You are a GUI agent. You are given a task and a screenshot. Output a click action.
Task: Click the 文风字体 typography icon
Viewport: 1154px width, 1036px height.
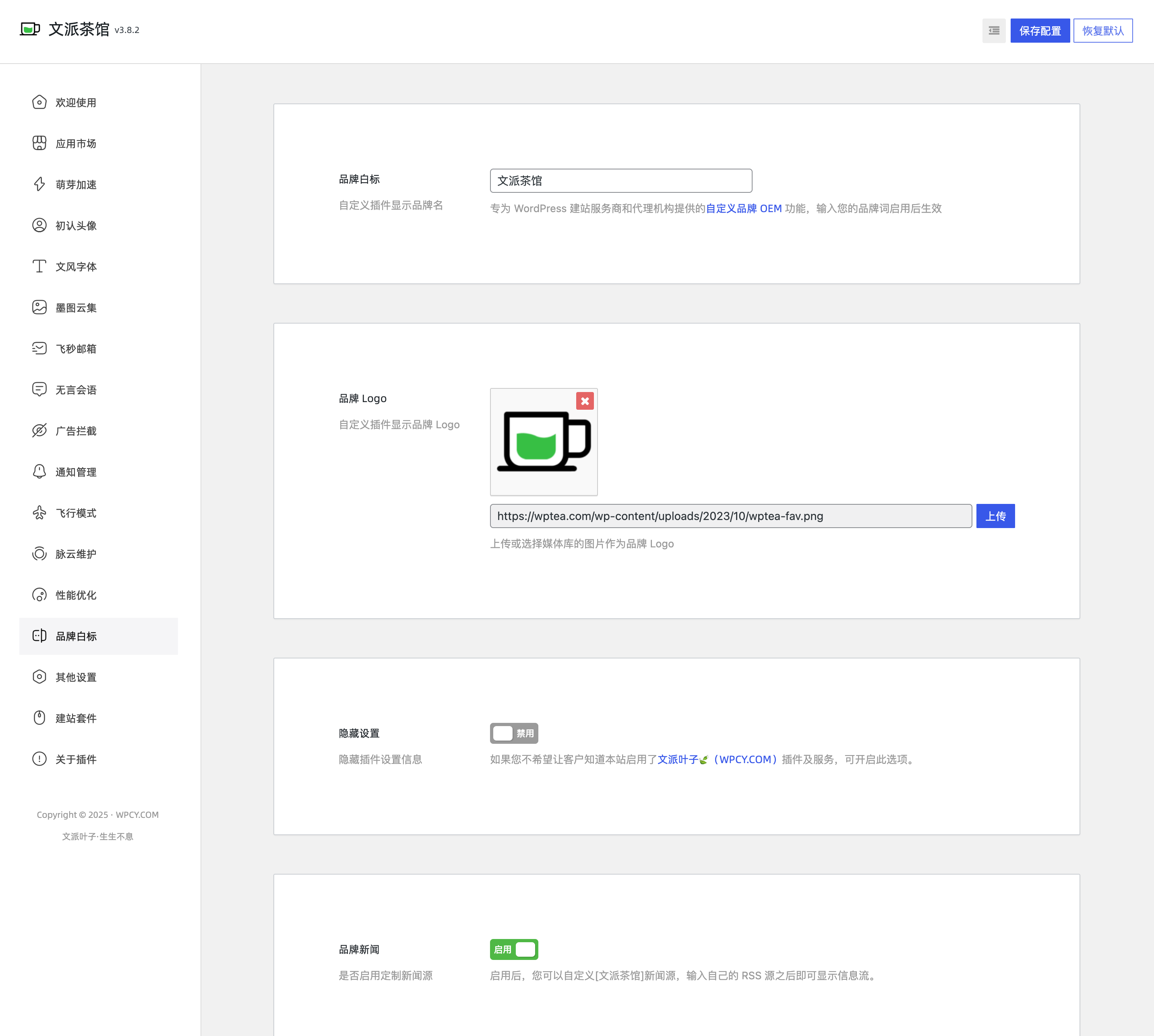coord(39,266)
